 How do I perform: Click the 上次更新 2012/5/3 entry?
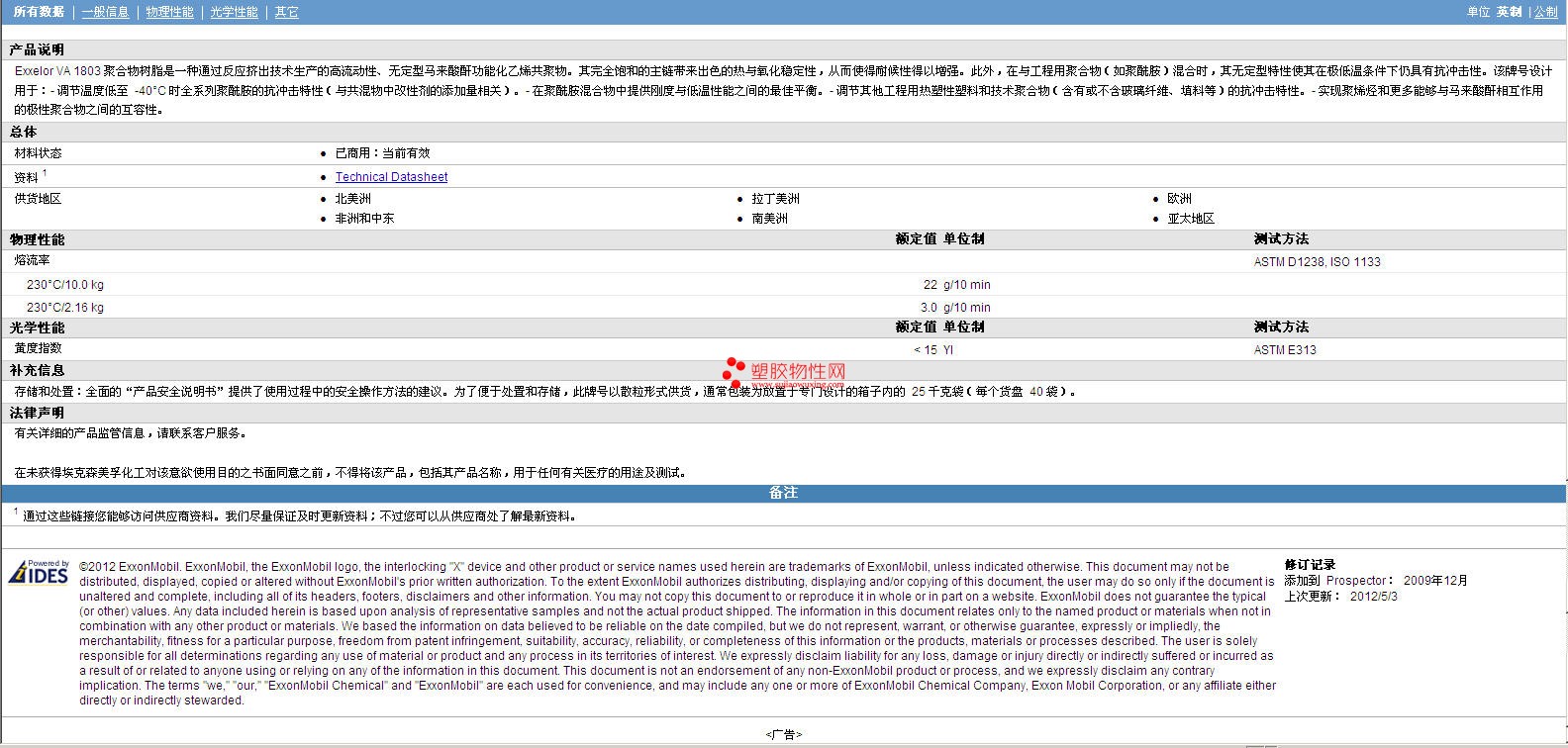click(x=1340, y=597)
